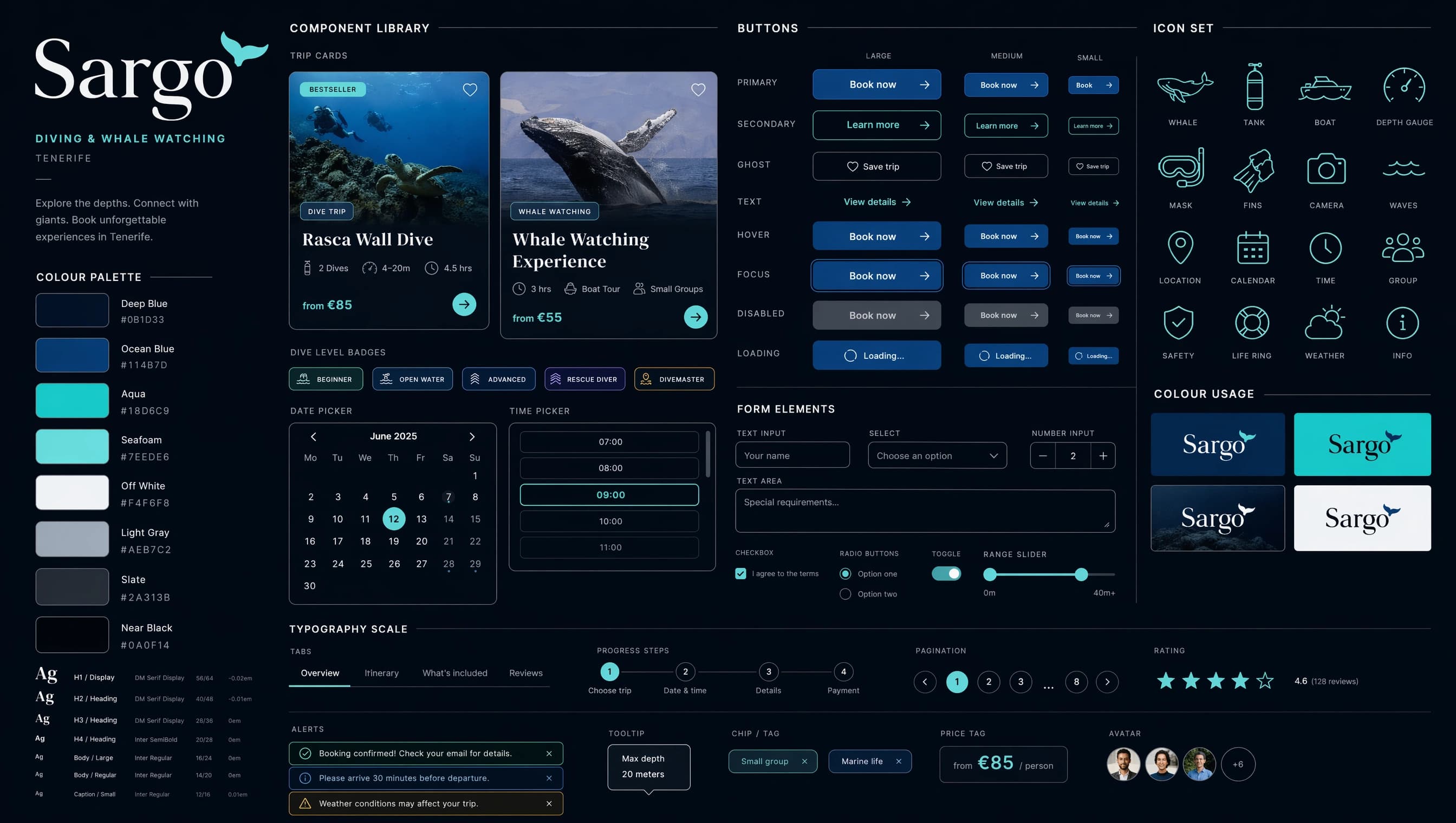Jump to progress step 2 Date & time
Viewport: 1456px width, 823px height.
685,671
